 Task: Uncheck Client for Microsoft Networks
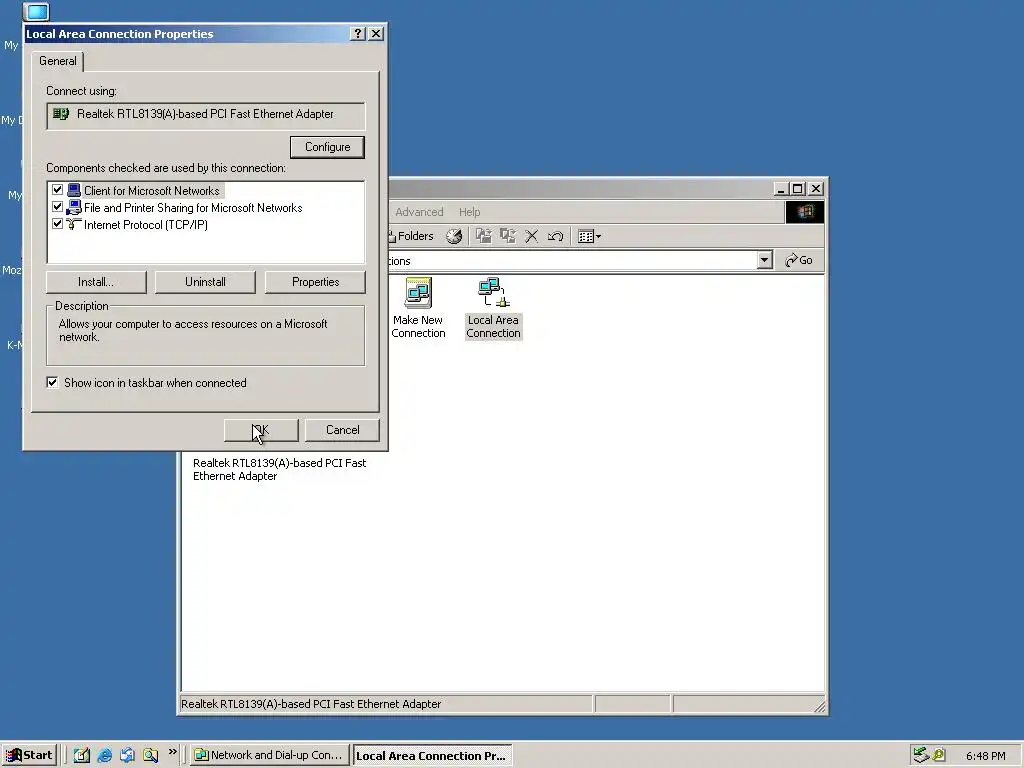click(57, 190)
